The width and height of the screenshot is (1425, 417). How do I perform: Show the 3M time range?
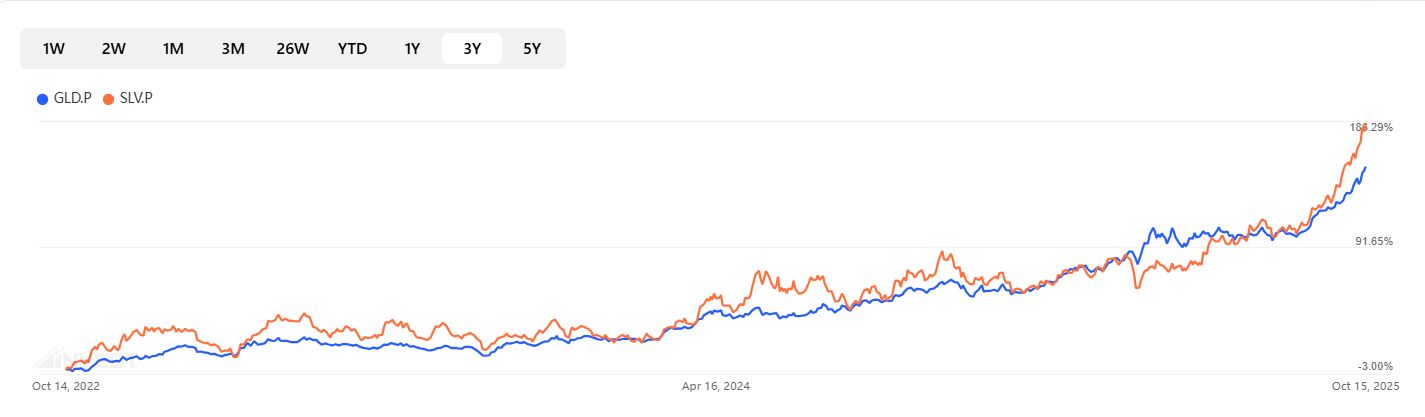point(233,49)
